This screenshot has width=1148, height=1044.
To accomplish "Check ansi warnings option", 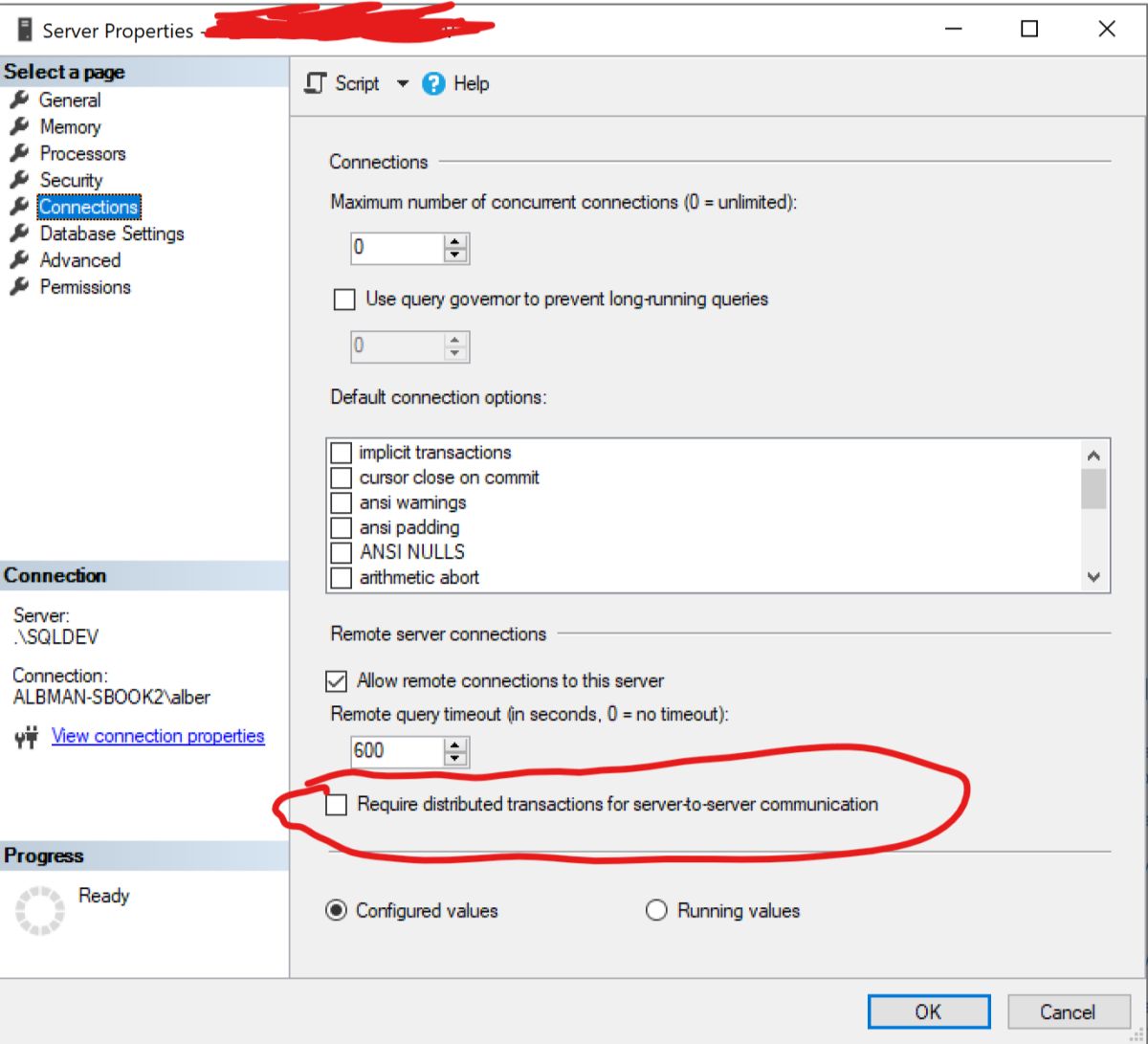I will [341, 502].
